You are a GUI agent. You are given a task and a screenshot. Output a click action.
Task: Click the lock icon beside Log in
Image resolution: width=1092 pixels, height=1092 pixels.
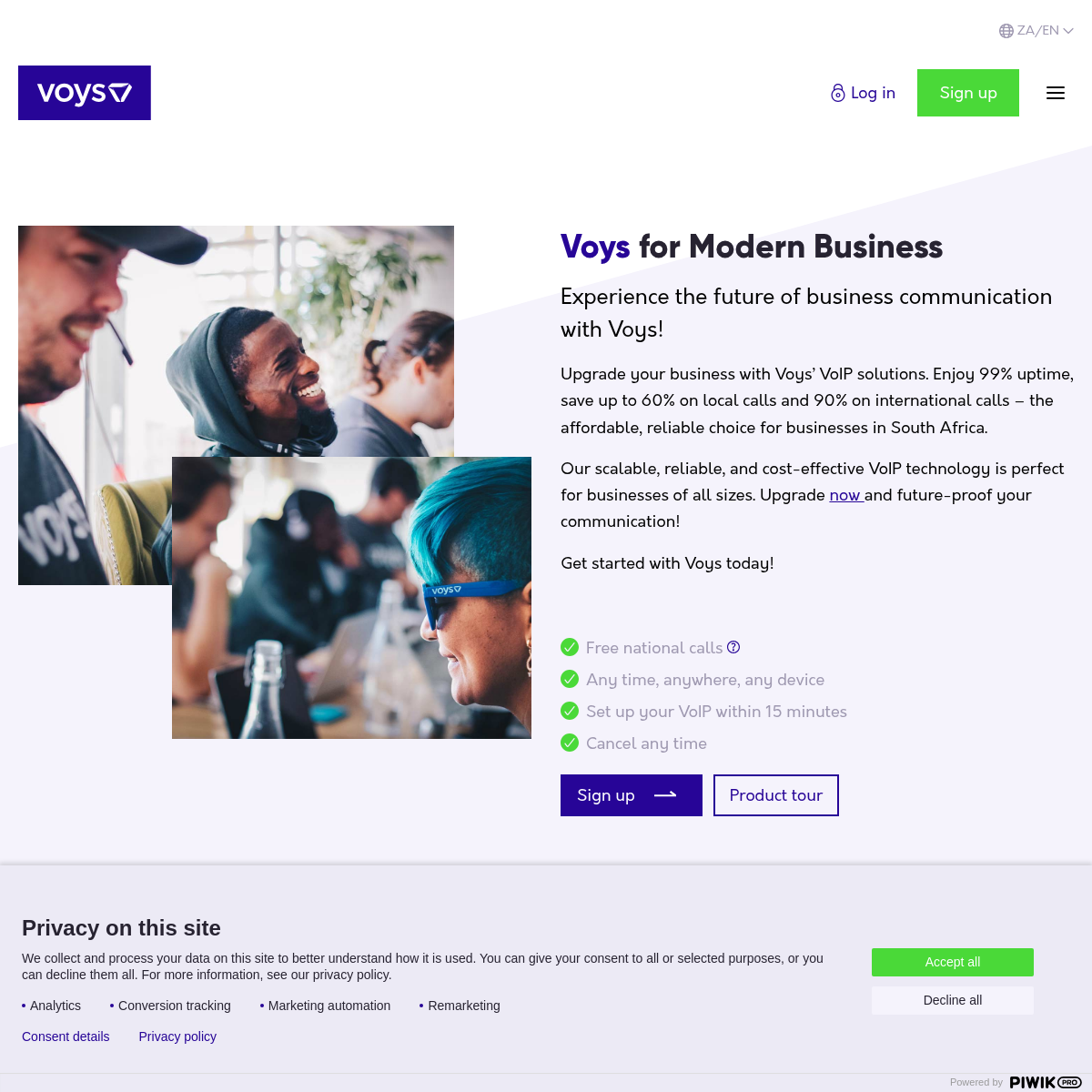pyautogui.click(x=838, y=93)
